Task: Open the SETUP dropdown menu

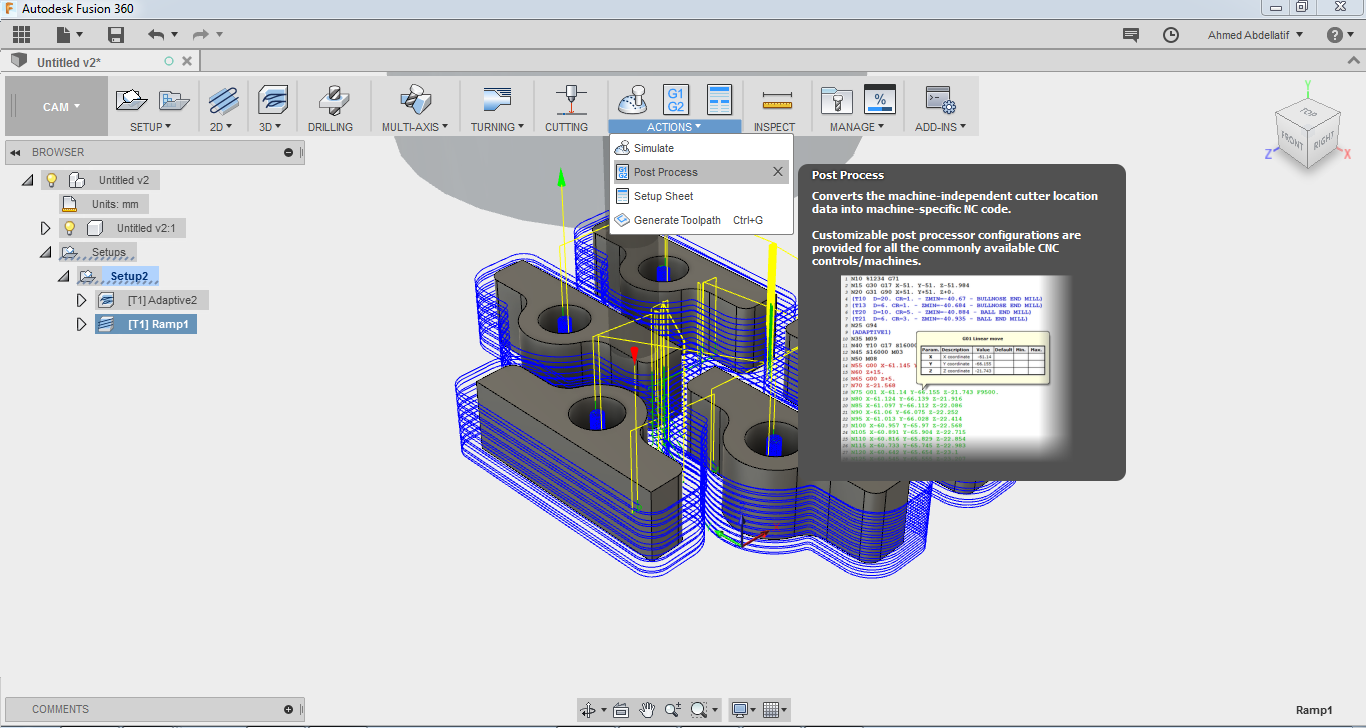Action: [151, 127]
